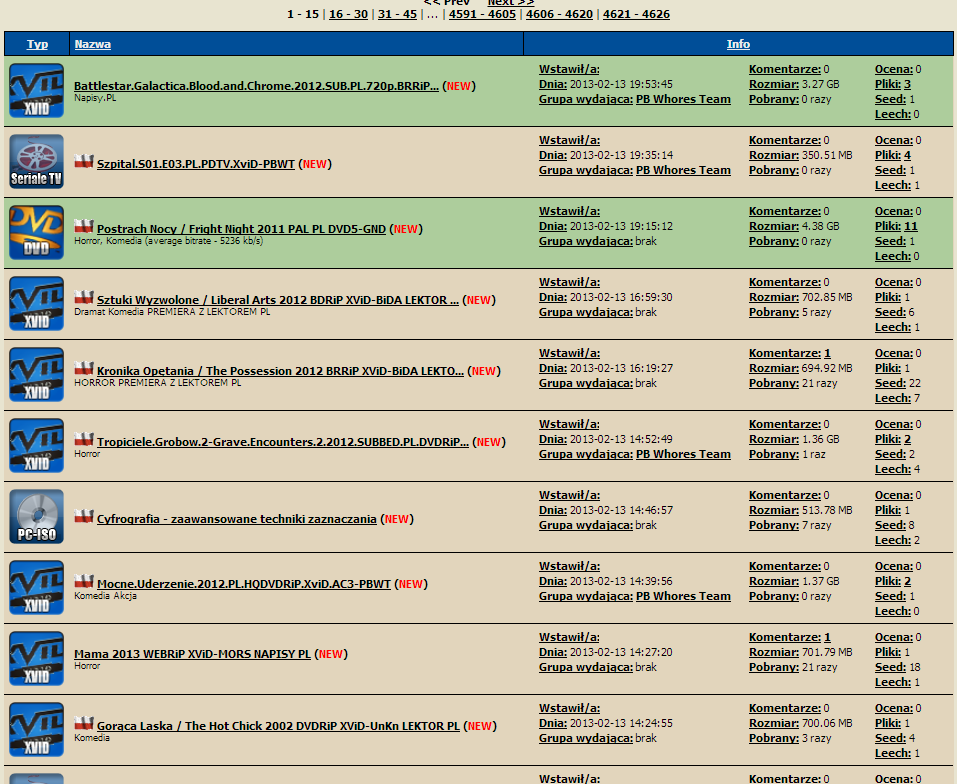
Task: Click the XVID icon beside Mocne Uderzenie
Action: pos(37,588)
